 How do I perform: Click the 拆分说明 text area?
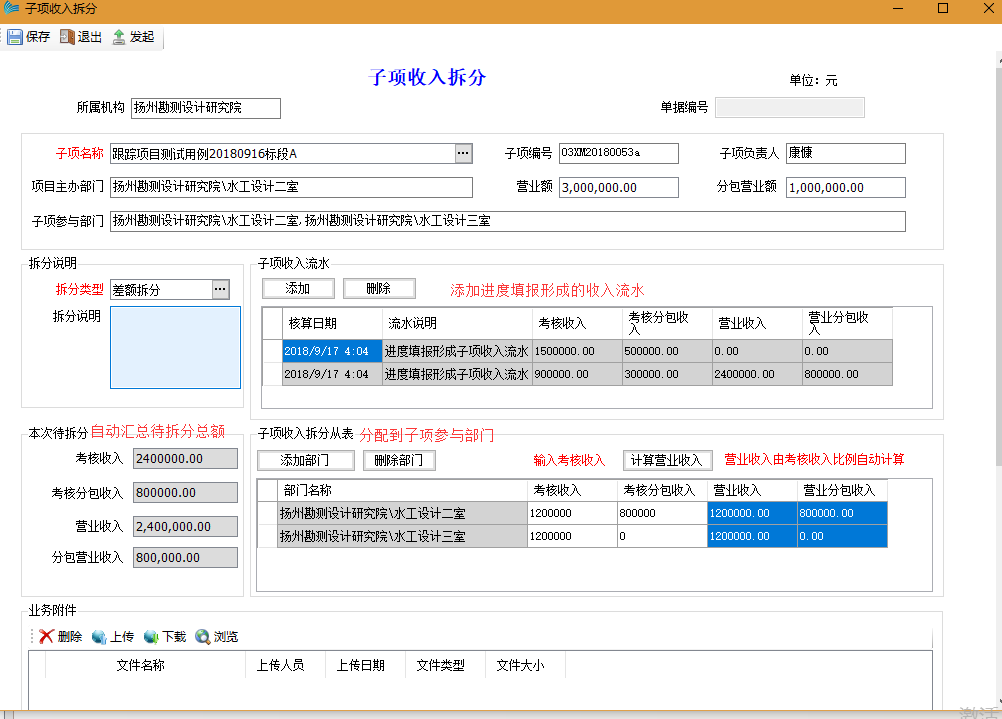pyautogui.click(x=176, y=347)
